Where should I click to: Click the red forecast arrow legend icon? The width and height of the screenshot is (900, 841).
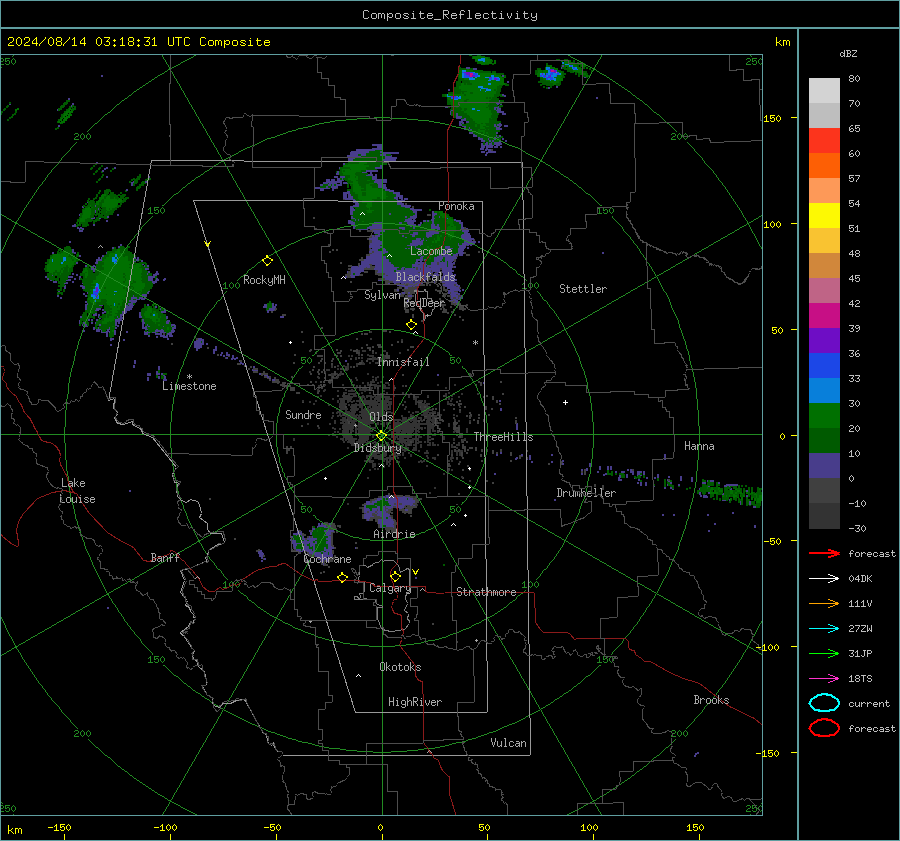(x=824, y=553)
